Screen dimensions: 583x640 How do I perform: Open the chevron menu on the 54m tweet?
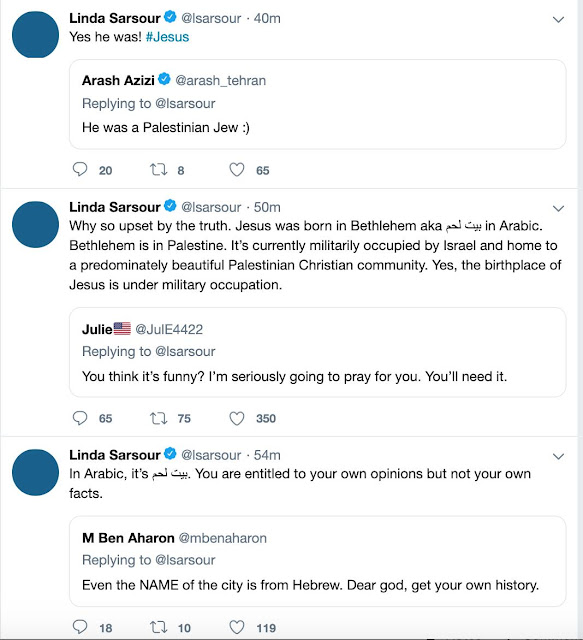558,456
